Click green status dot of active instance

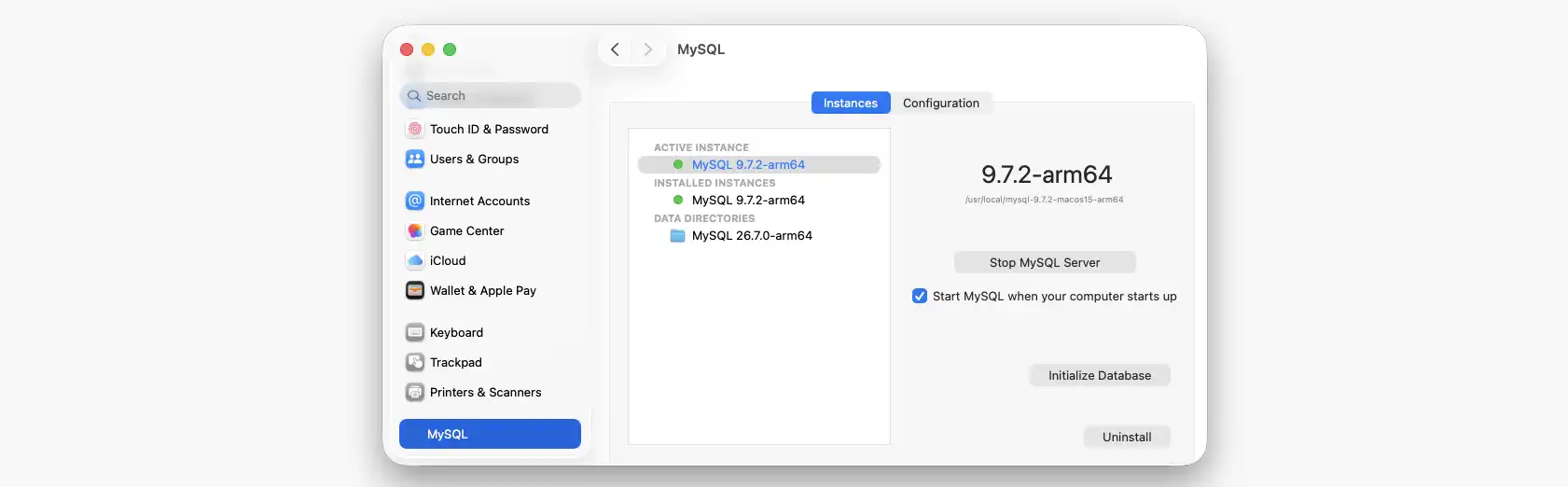pos(678,164)
